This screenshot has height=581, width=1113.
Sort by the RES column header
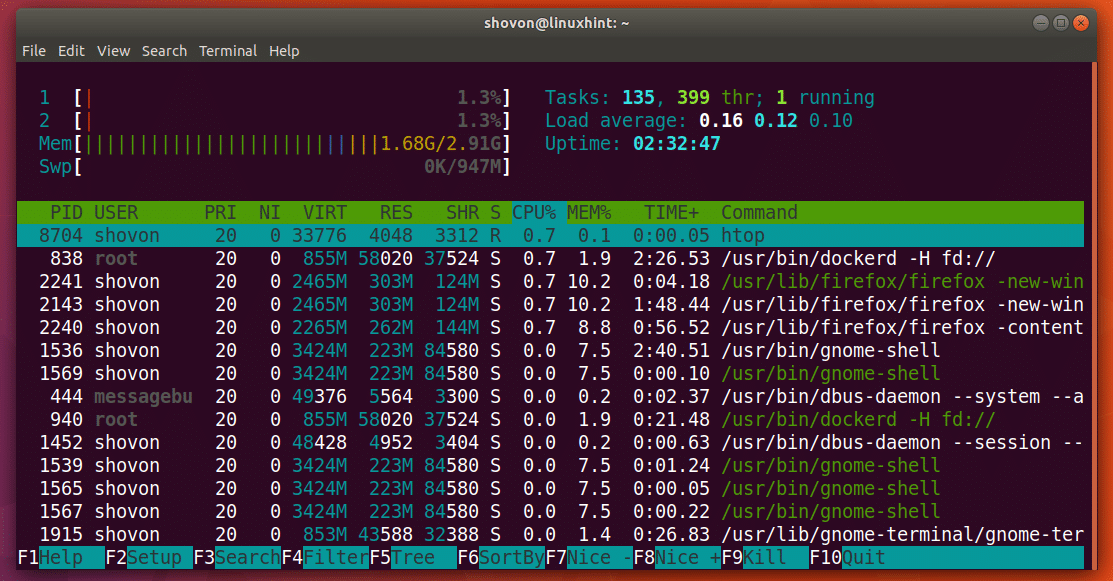point(396,212)
